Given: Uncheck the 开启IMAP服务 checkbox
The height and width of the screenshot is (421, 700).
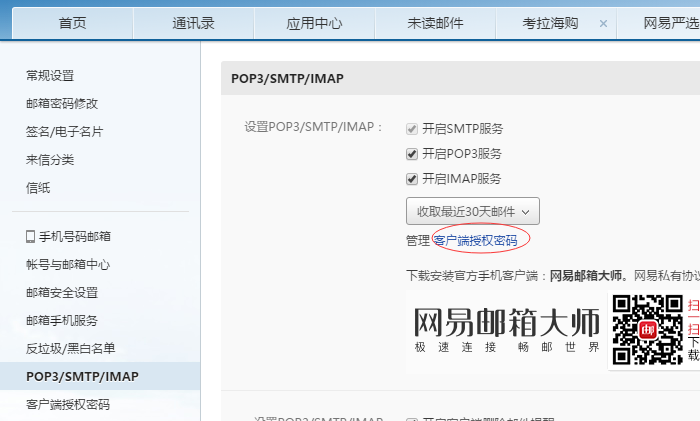Looking at the screenshot, I should point(412,179).
